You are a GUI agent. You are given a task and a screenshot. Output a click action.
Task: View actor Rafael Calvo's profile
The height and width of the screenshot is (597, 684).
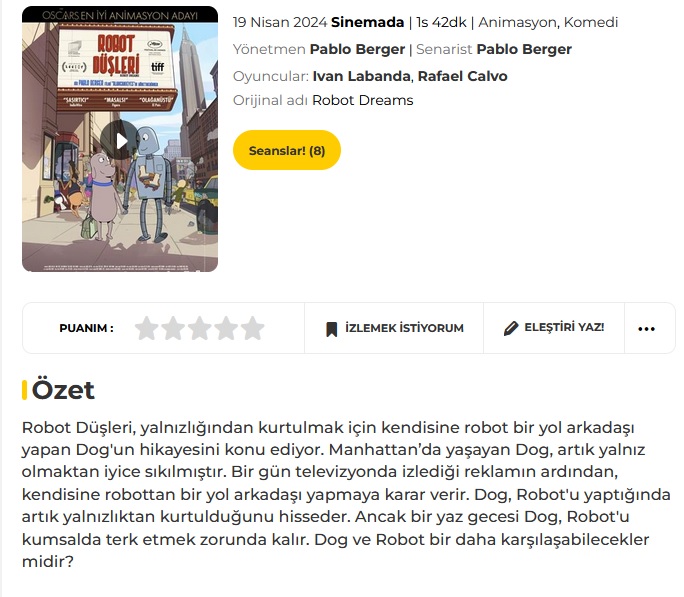pos(462,76)
